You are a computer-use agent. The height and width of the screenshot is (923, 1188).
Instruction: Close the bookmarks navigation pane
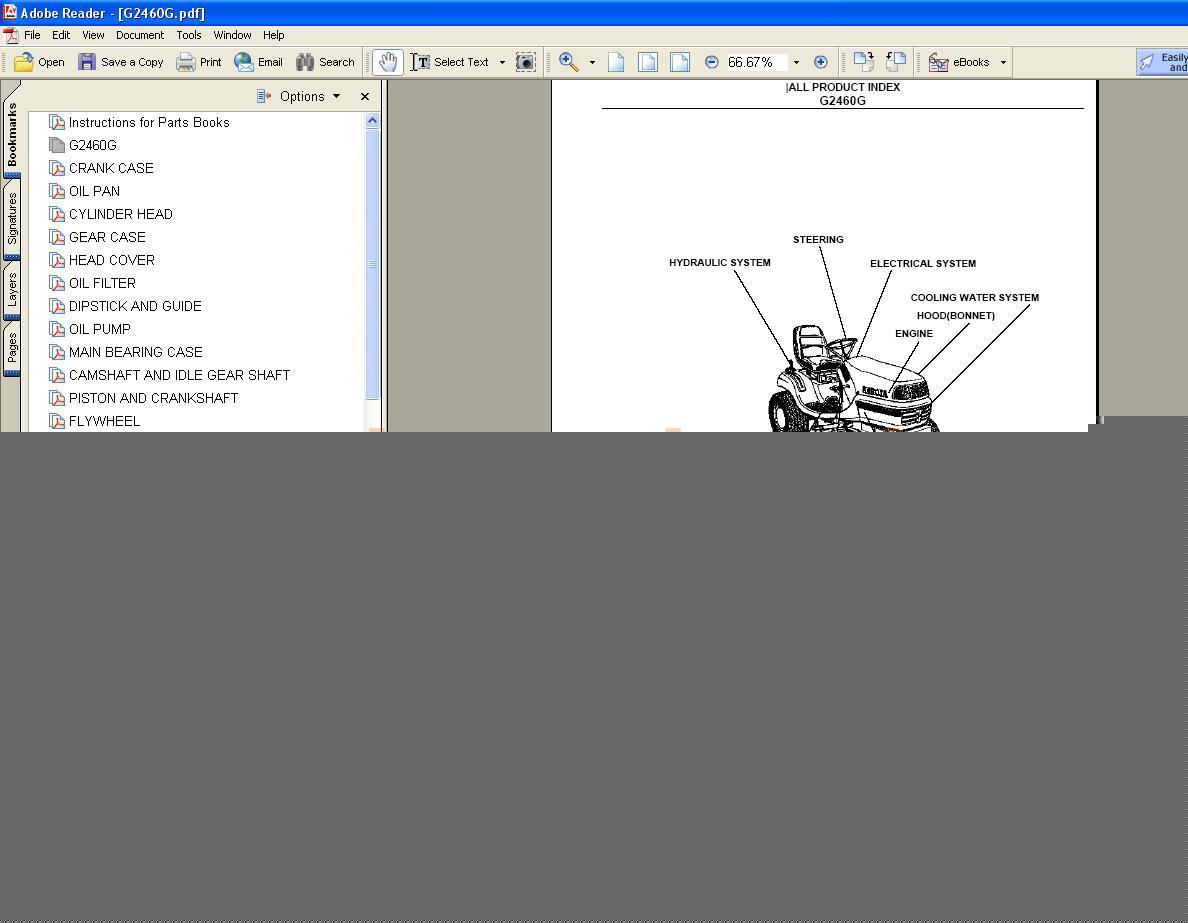click(x=365, y=96)
